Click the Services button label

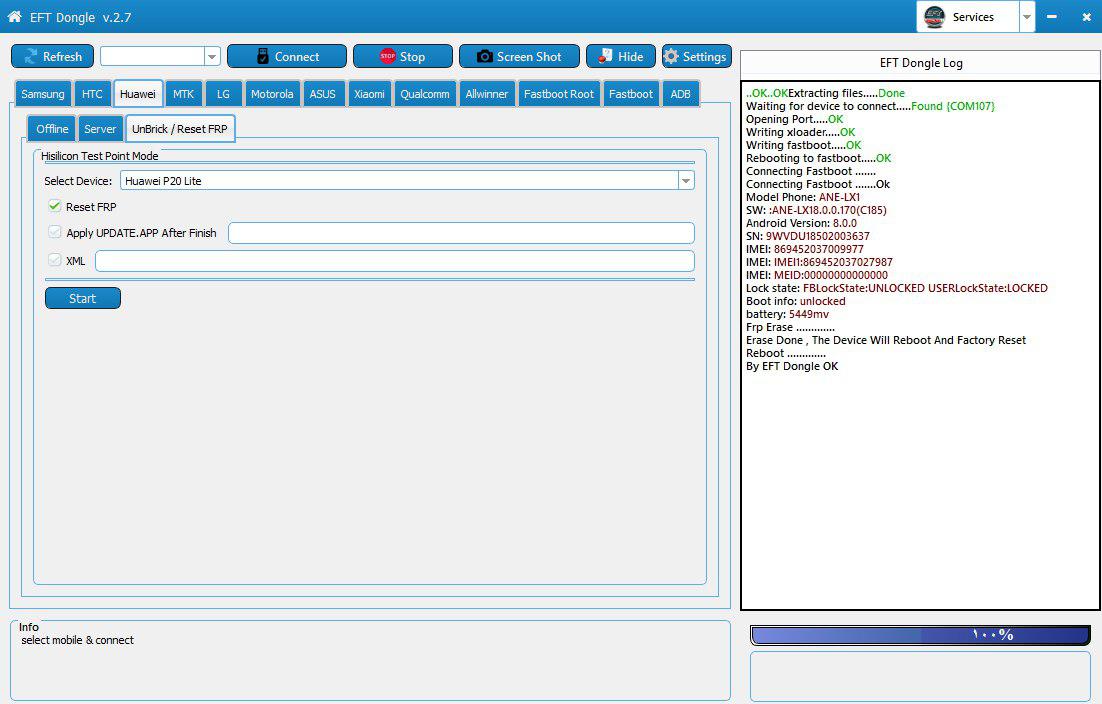click(x=973, y=17)
